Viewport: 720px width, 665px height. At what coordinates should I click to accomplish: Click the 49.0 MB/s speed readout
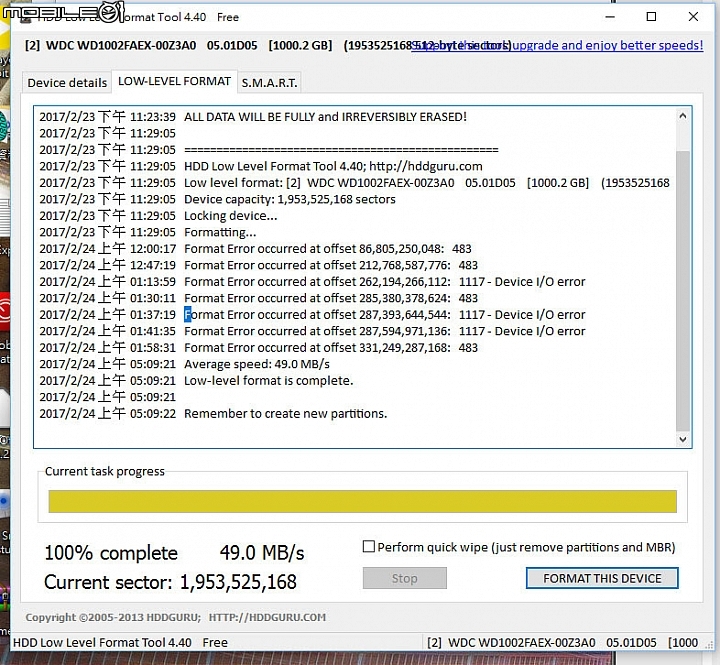coord(262,553)
